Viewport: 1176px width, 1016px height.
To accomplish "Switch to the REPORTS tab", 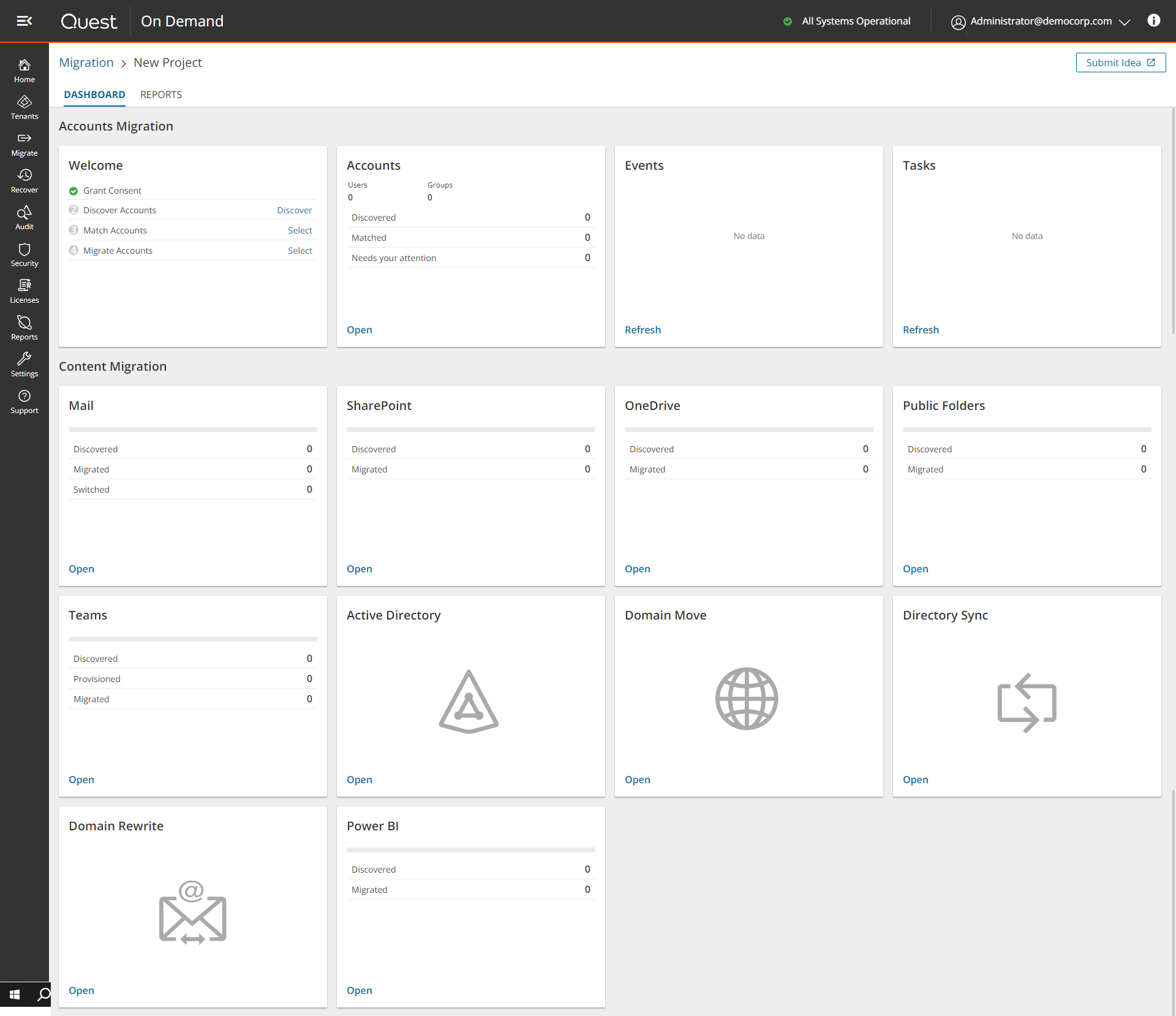I will (161, 94).
